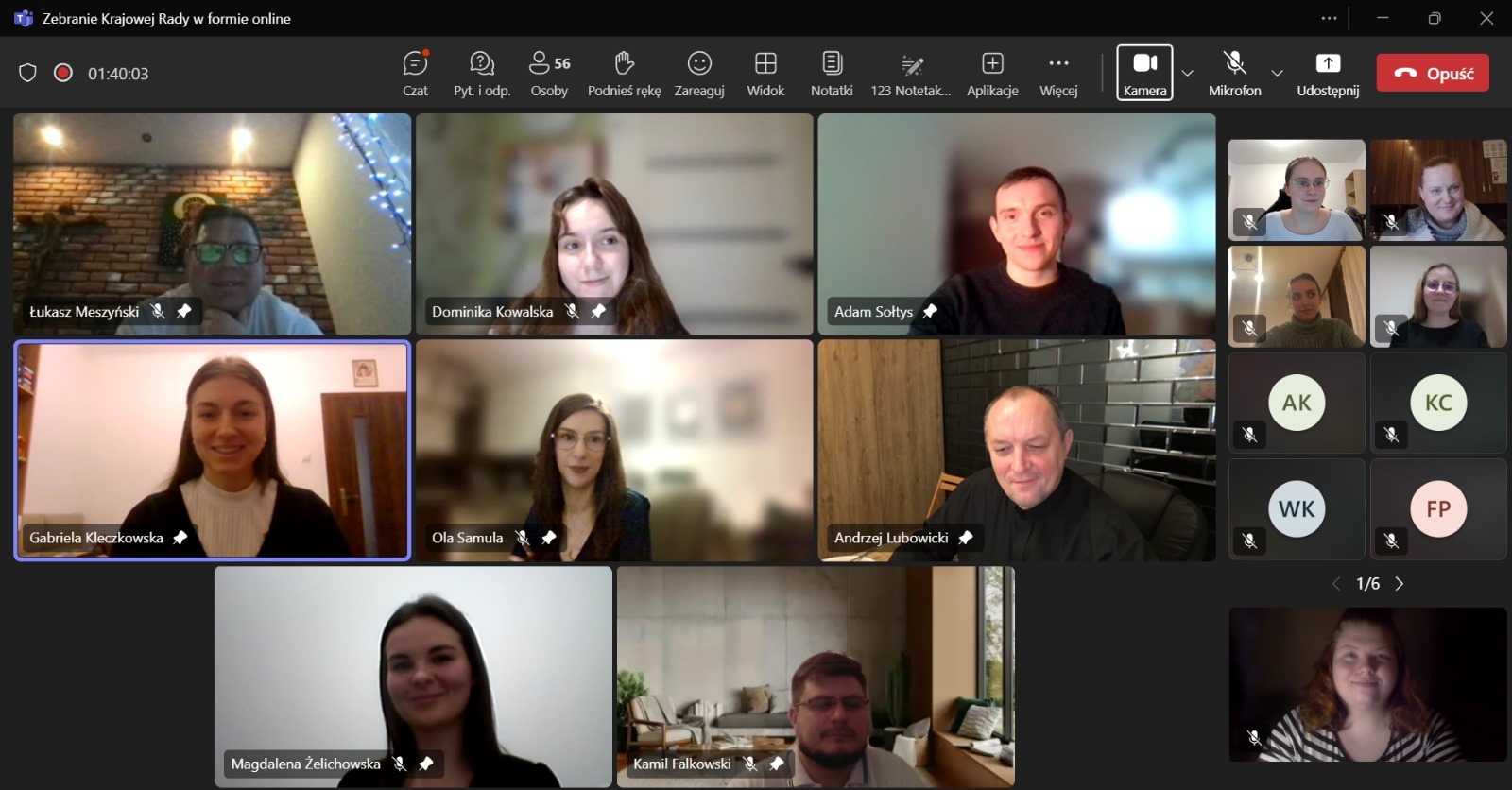The height and width of the screenshot is (790, 1512).
Task: Click the Teams logo icon
Action: pos(23,18)
